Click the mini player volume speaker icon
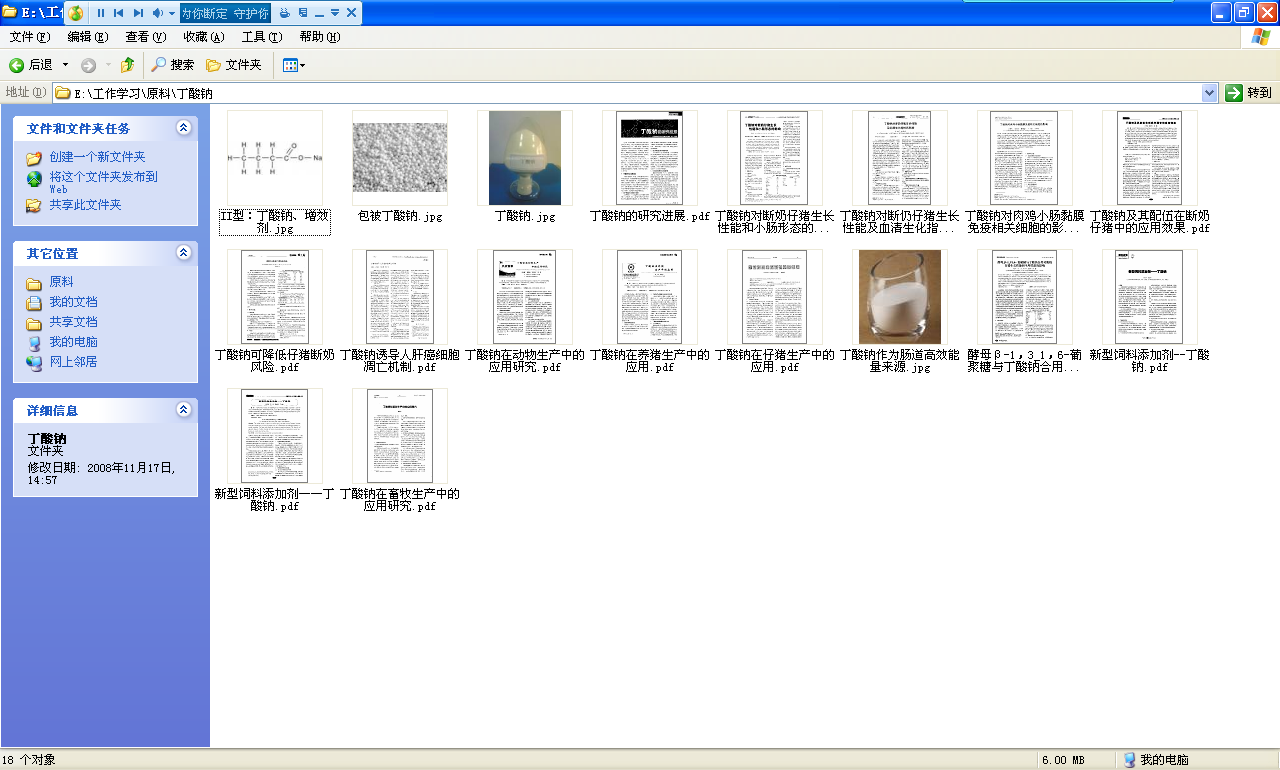This screenshot has width=1280, height=770. 157,13
